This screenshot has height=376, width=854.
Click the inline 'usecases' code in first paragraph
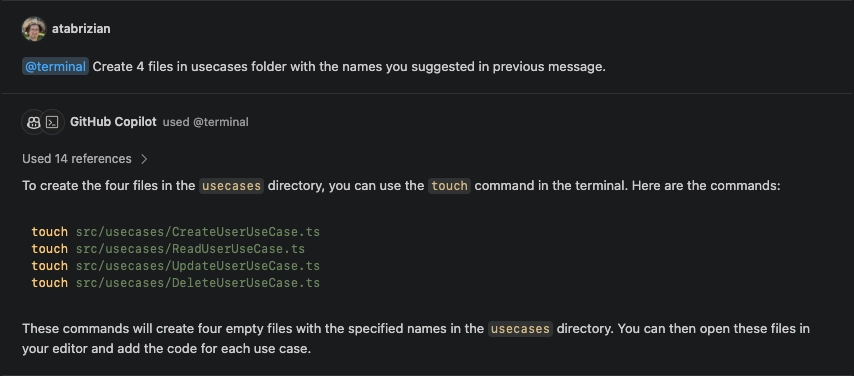point(231,186)
